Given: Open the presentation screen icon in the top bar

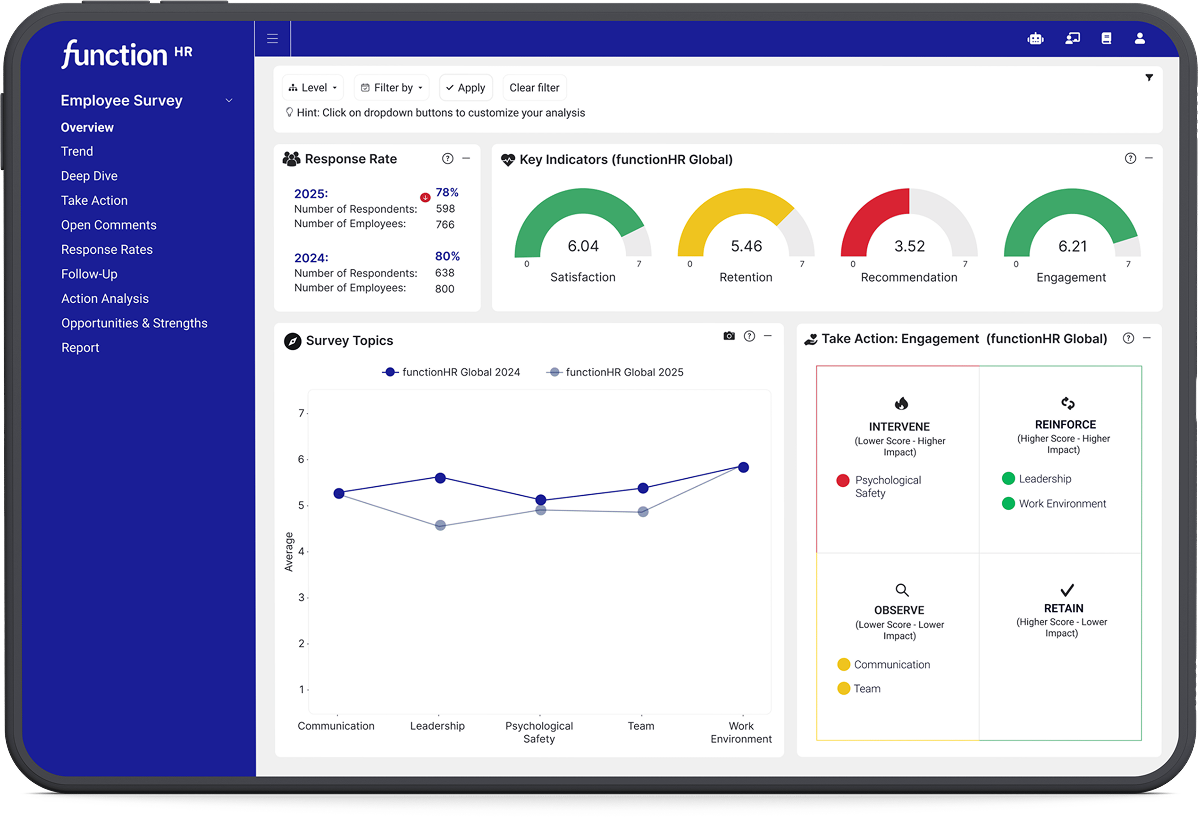Looking at the screenshot, I should tap(1072, 38).
